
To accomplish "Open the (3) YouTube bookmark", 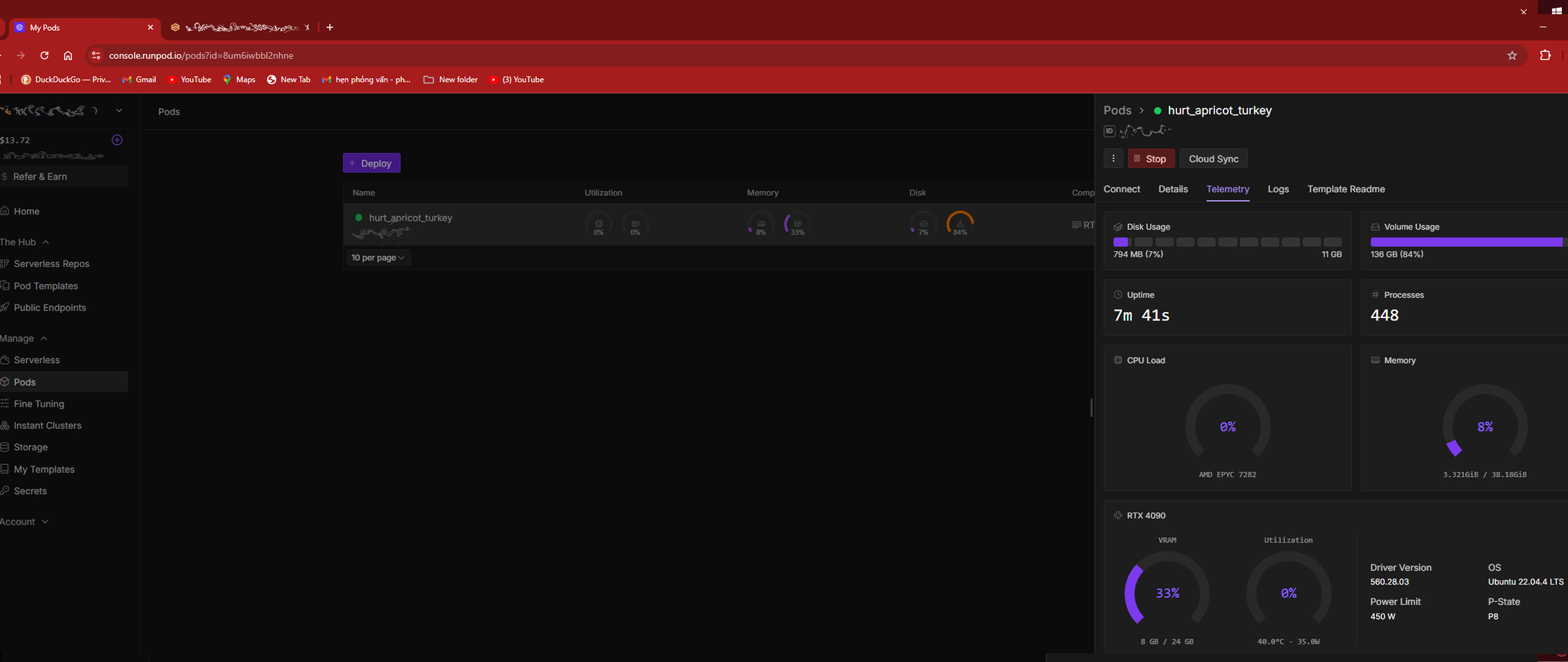I will click(516, 79).
